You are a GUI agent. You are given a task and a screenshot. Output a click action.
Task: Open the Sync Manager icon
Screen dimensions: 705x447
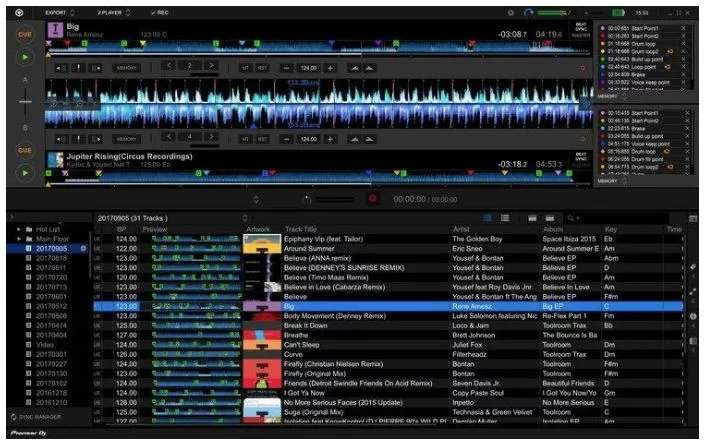[x=14, y=417]
